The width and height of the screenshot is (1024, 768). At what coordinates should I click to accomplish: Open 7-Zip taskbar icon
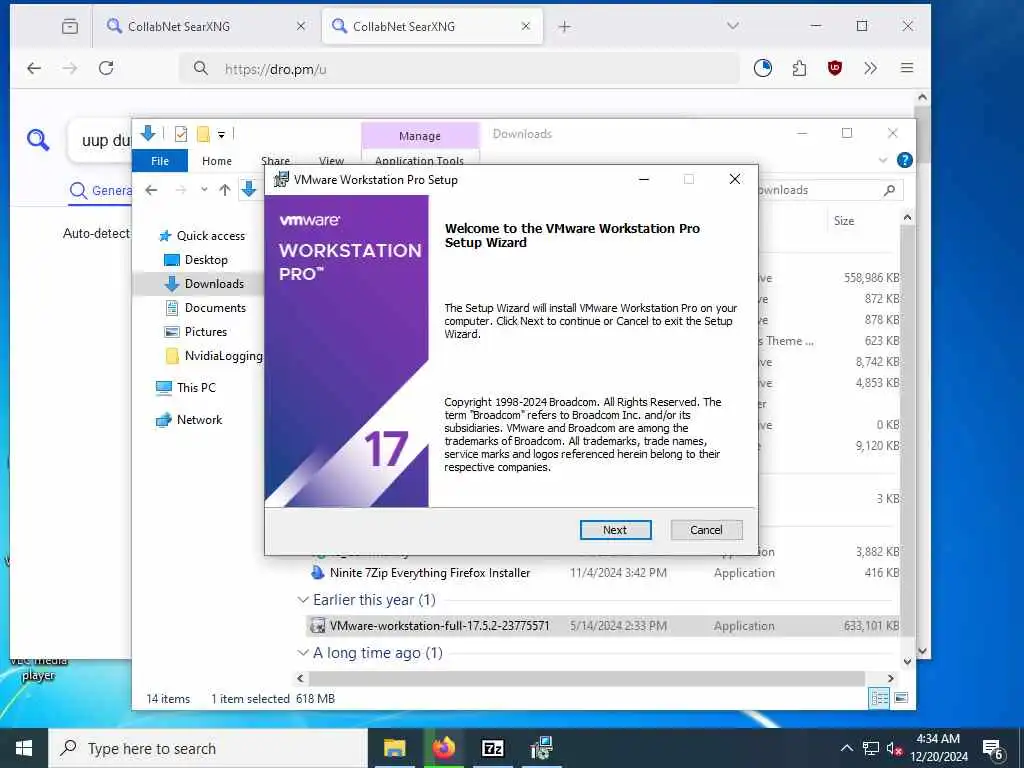click(x=492, y=748)
